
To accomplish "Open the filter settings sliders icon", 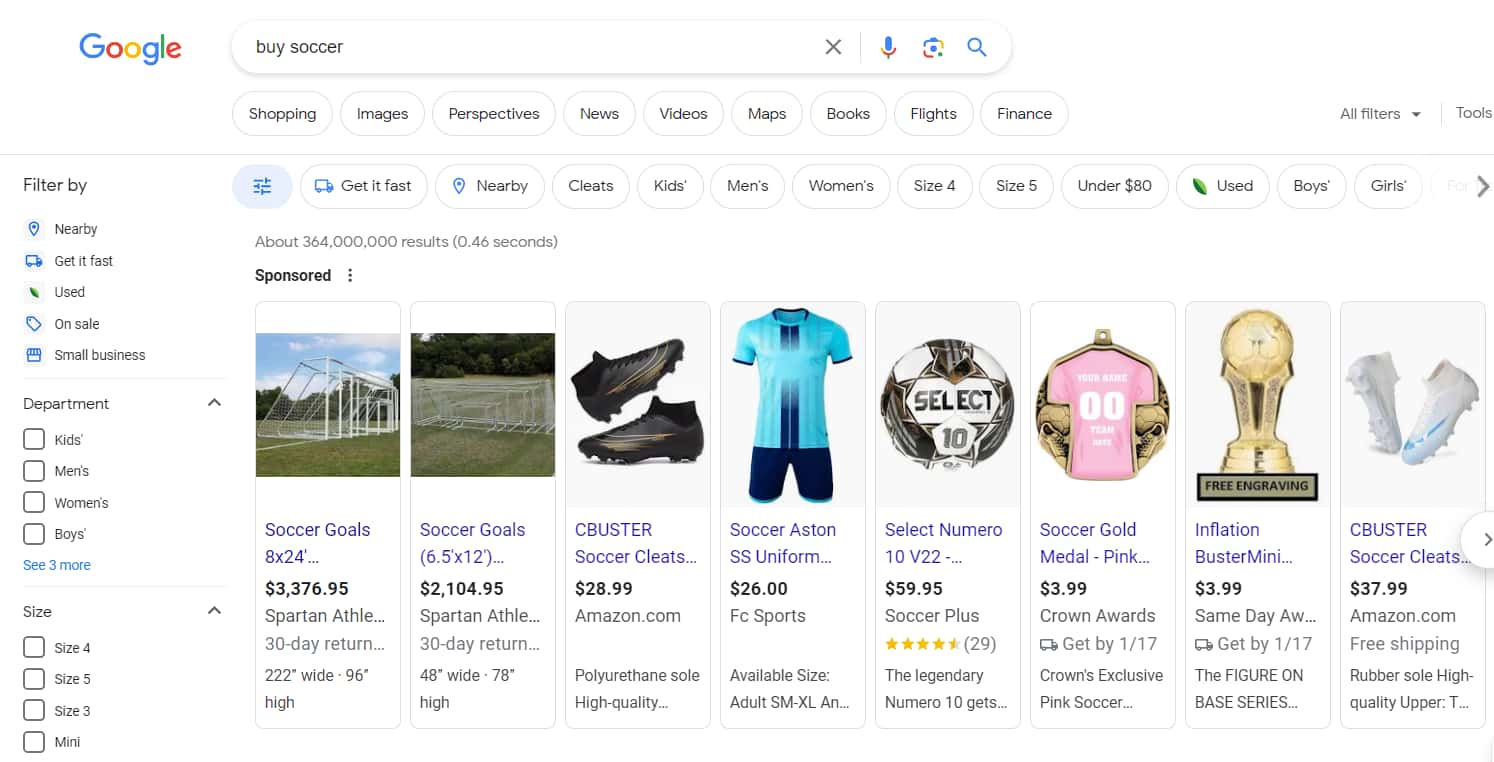I will pyautogui.click(x=261, y=186).
